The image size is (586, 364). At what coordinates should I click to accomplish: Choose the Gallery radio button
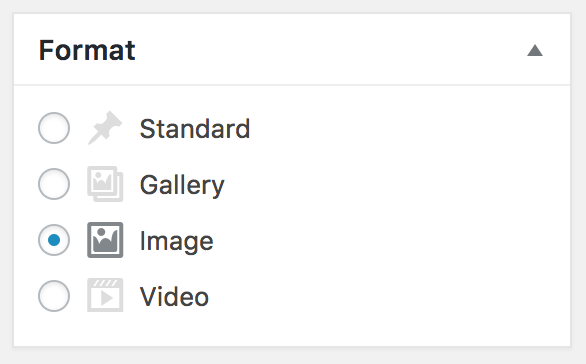(54, 184)
